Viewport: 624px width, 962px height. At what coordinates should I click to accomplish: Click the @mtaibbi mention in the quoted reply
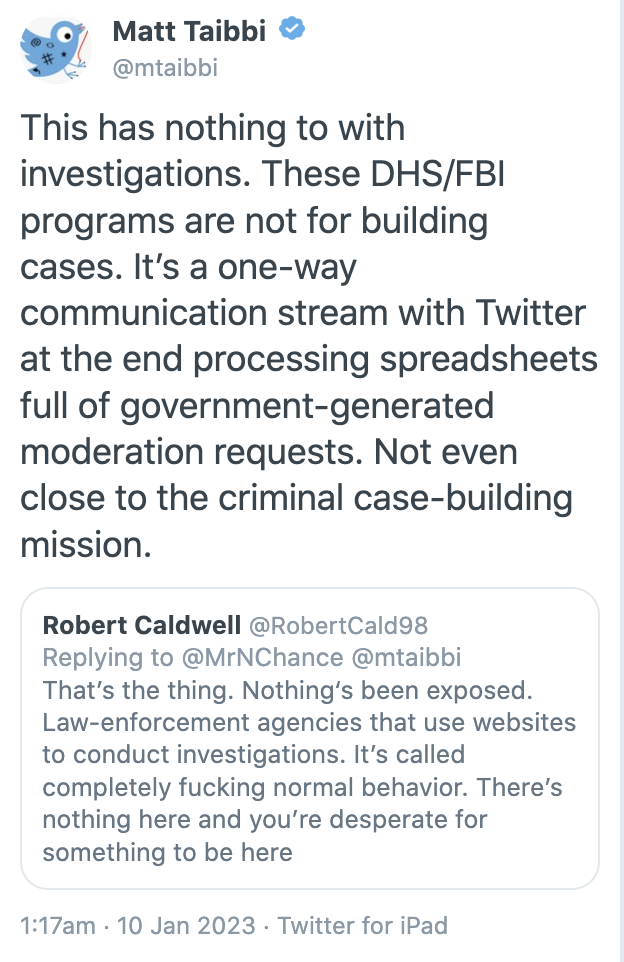click(406, 658)
